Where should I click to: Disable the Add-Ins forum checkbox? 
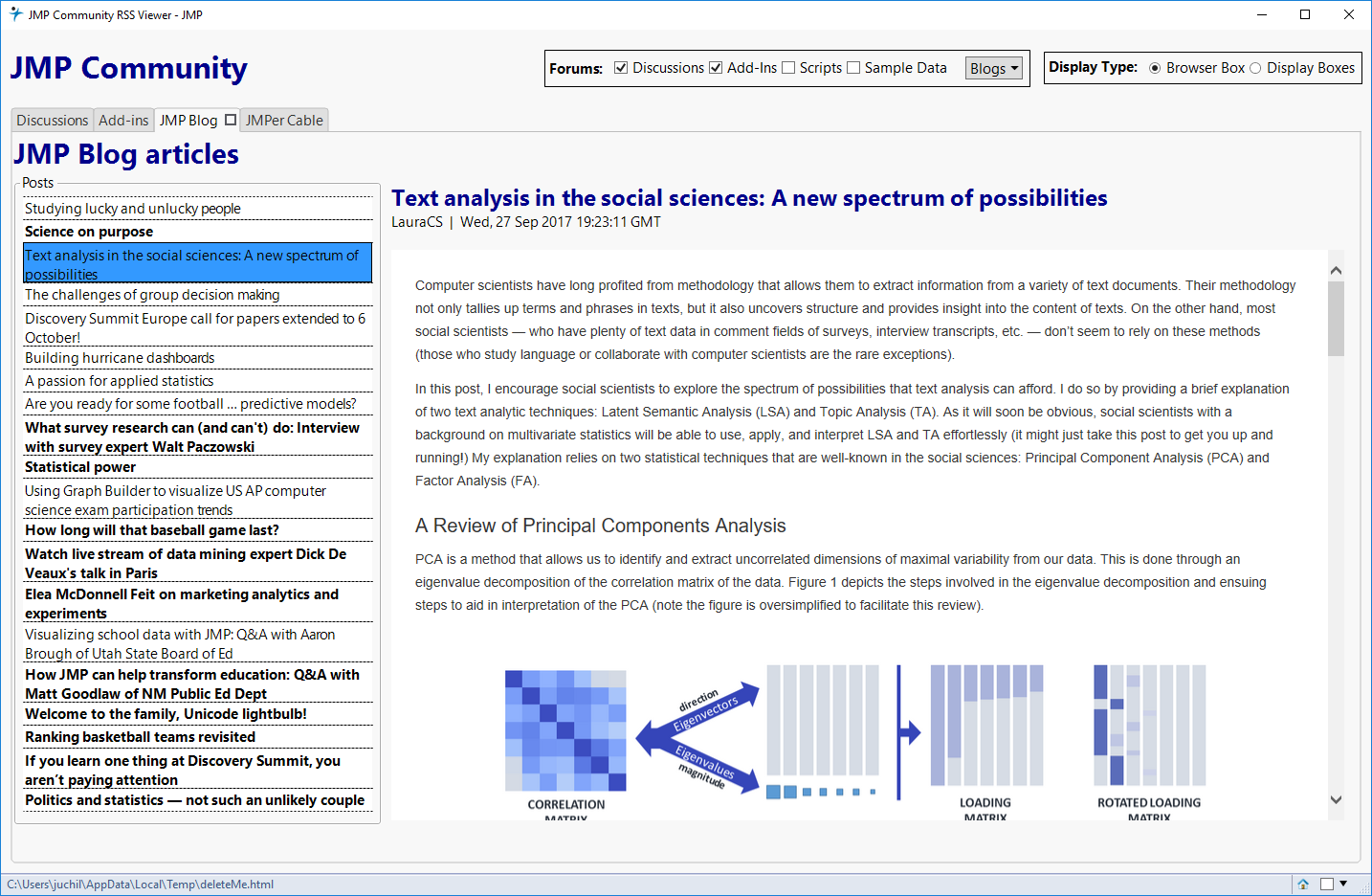(716, 67)
